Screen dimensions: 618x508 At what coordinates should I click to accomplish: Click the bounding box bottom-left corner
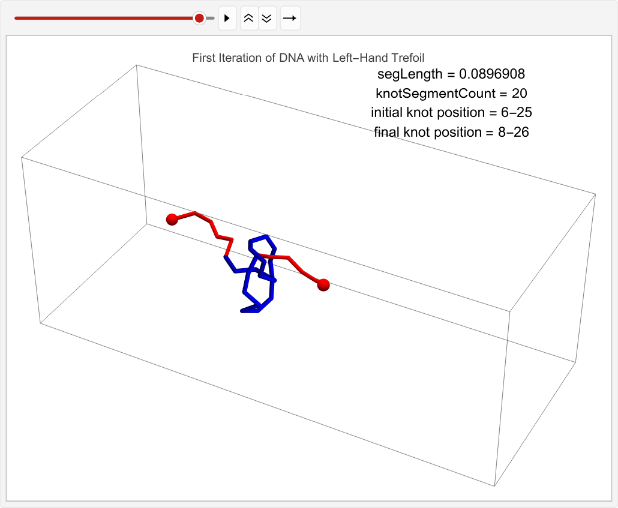coord(40,323)
